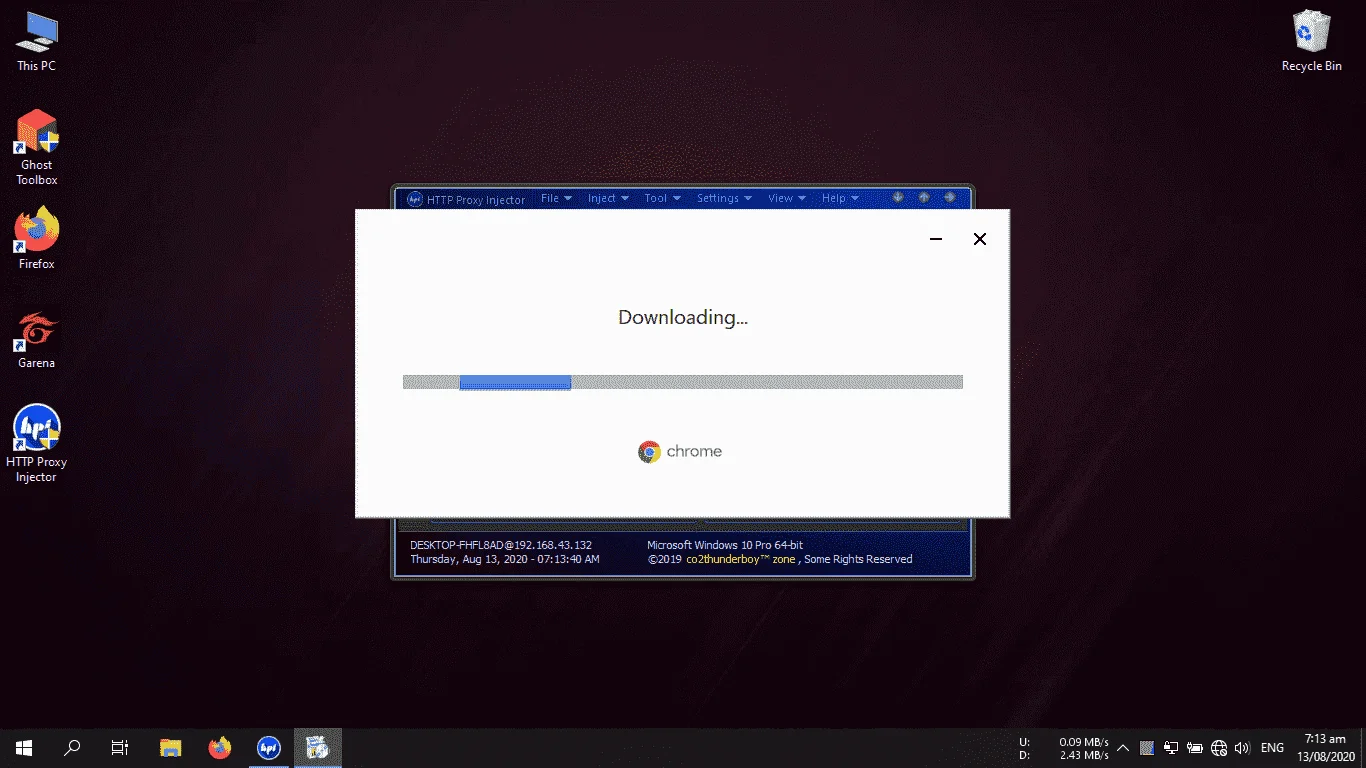The width and height of the screenshot is (1366, 768).
Task: Select the HTTP Proxy Injector desktop shortcut
Action: click(36, 444)
